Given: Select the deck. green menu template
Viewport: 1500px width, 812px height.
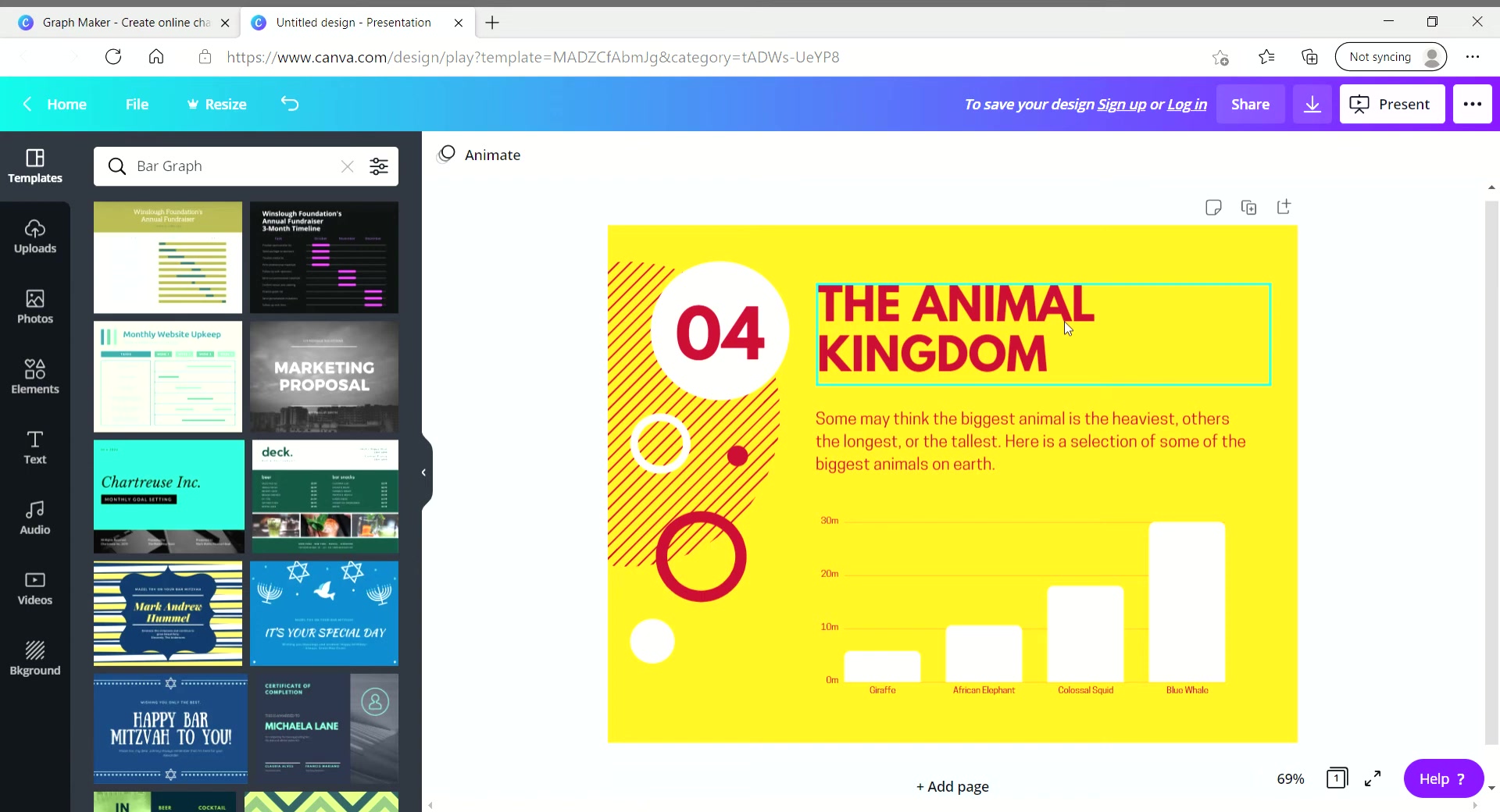Looking at the screenshot, I should [x=325, y=497].
